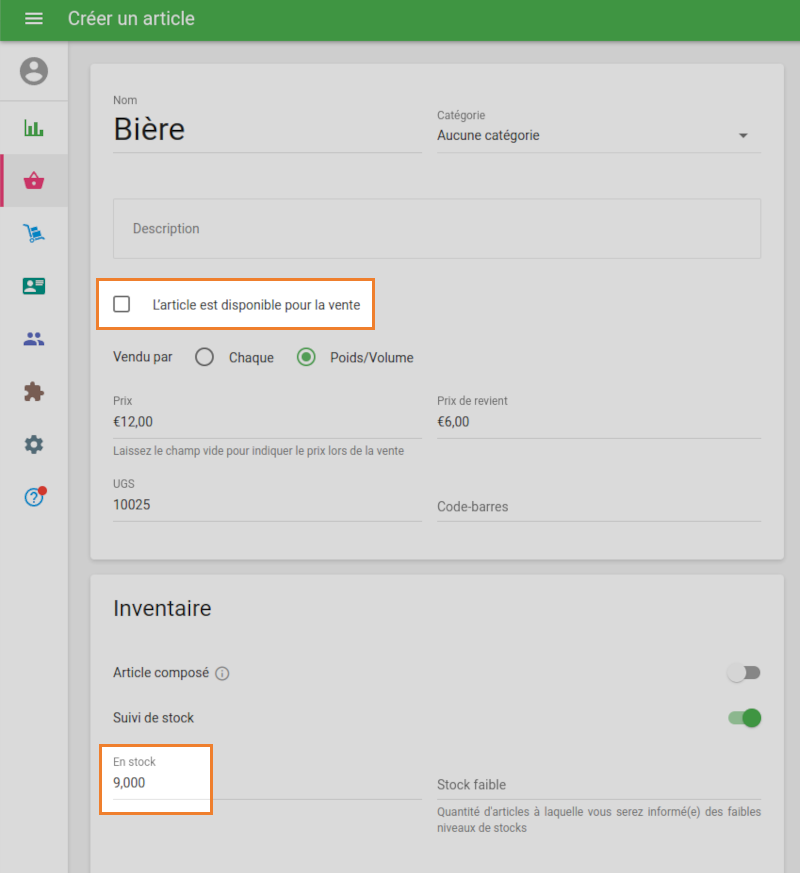Open the customers people icon
Screen dimensions: 800x873
click(x=34, y=339)
